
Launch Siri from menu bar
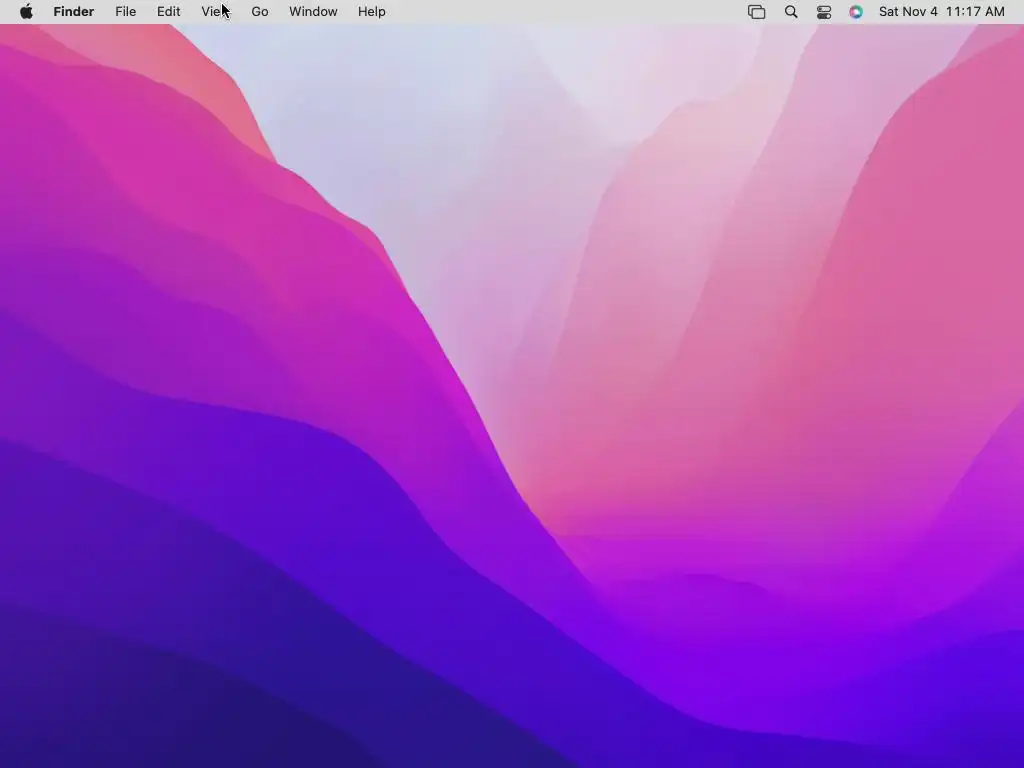856,12
